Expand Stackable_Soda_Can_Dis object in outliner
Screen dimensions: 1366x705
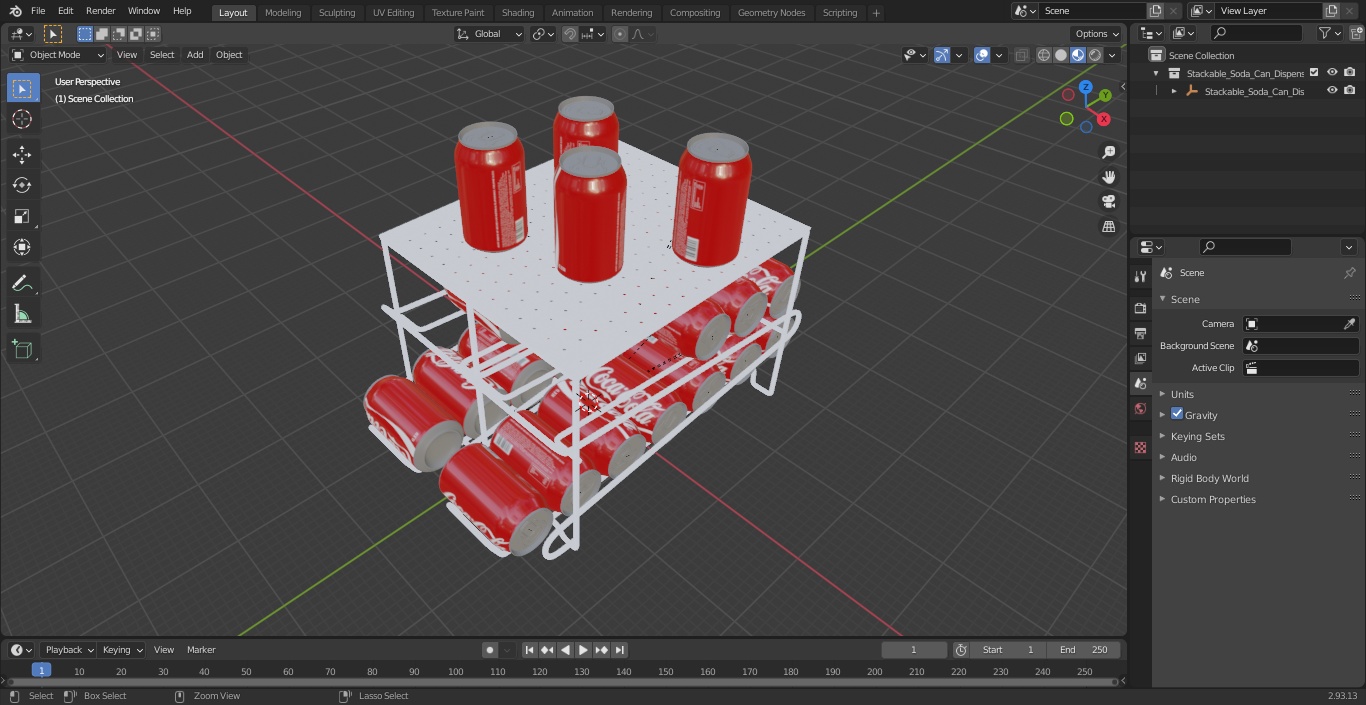1174,91
